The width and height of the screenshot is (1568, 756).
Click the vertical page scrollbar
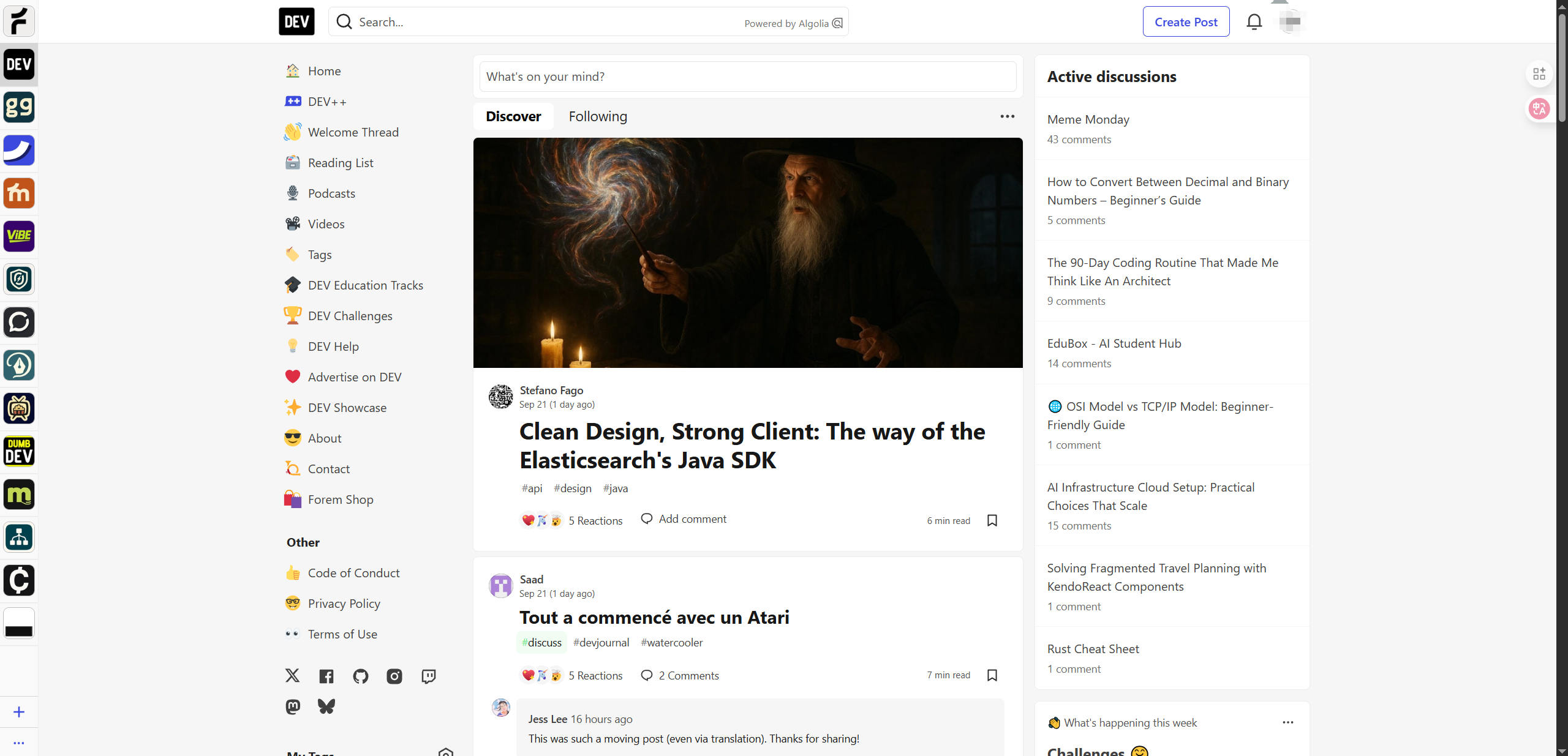click(1561, 67)
